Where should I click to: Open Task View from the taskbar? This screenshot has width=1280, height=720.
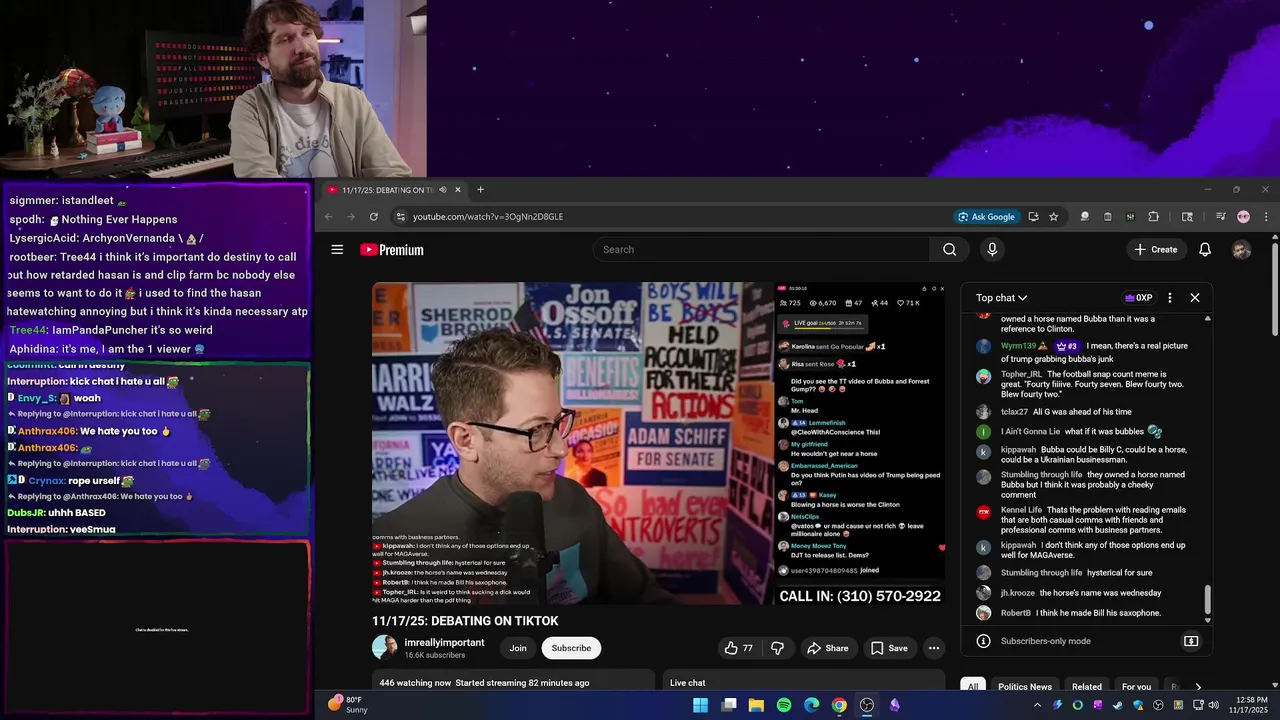pyautogui.click(x=729, y=705)
